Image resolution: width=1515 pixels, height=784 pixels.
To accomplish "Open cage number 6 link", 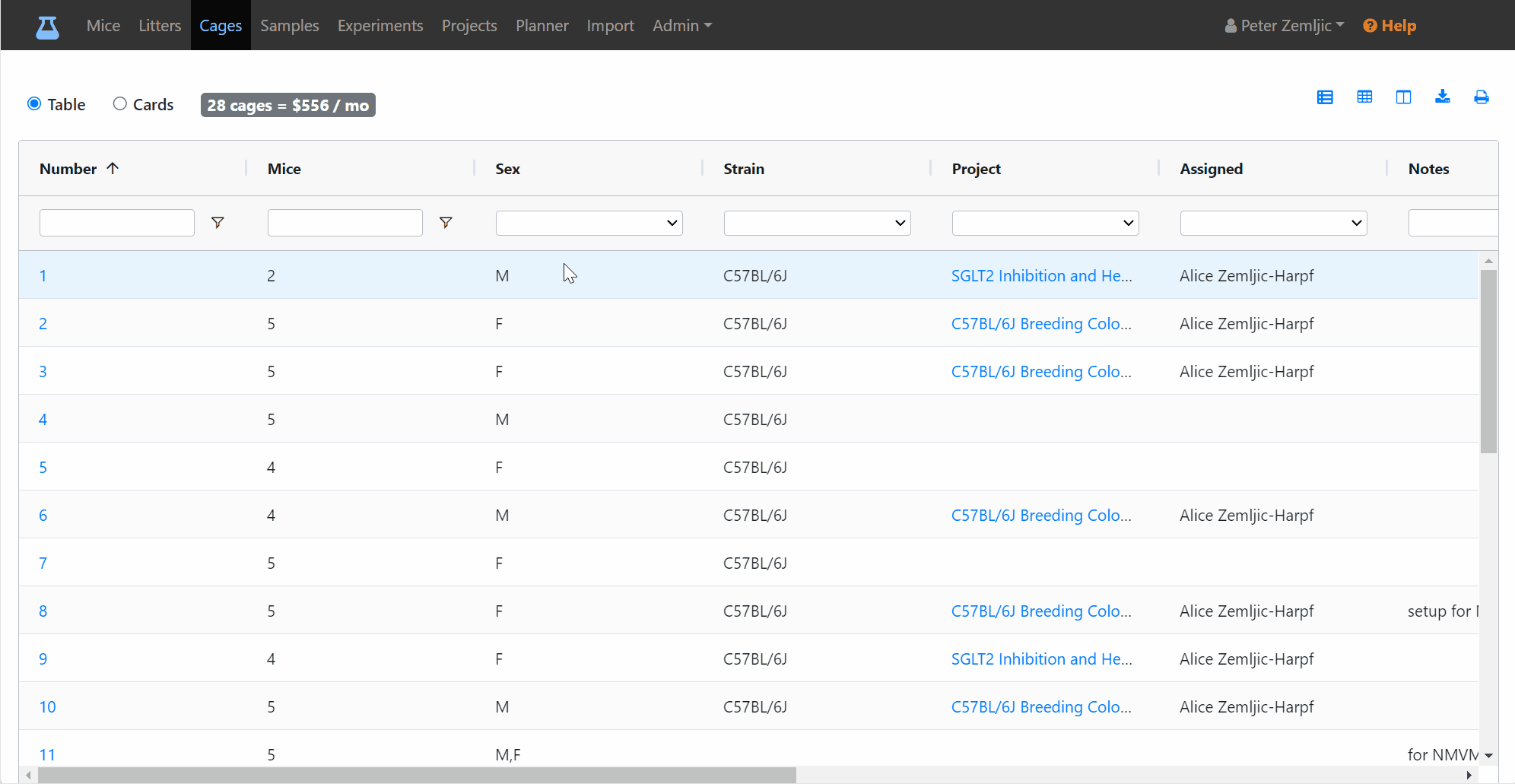I will point(43,516).
